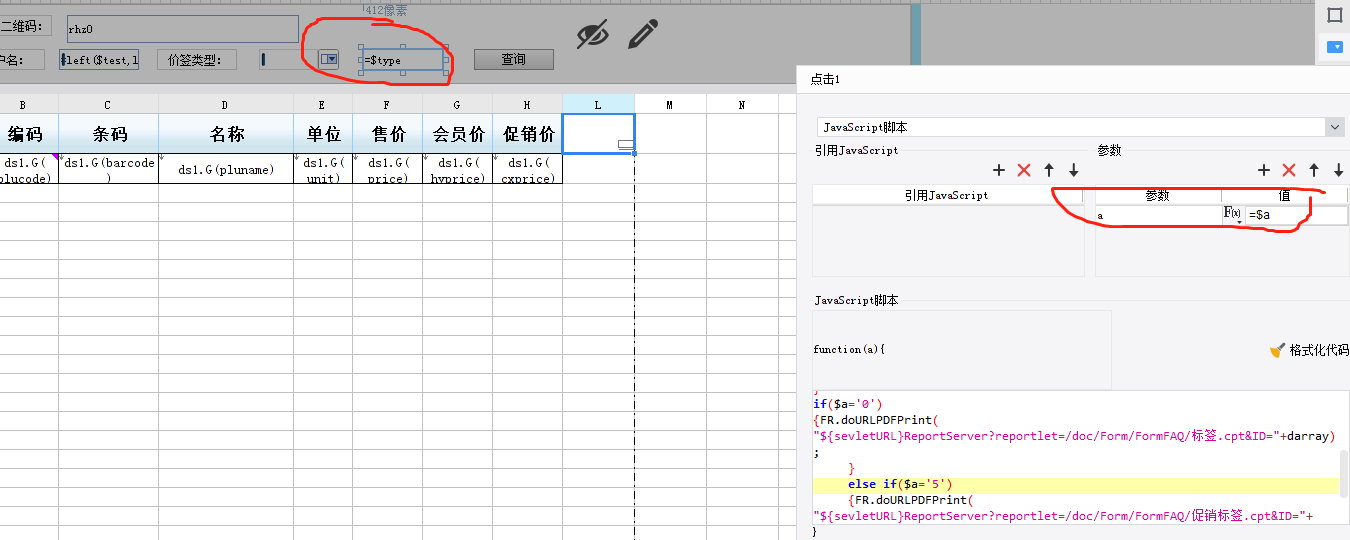Open the F(x) formula type selector
1350x540 pixels.
pyautogui.click(x=1233, y=214)
